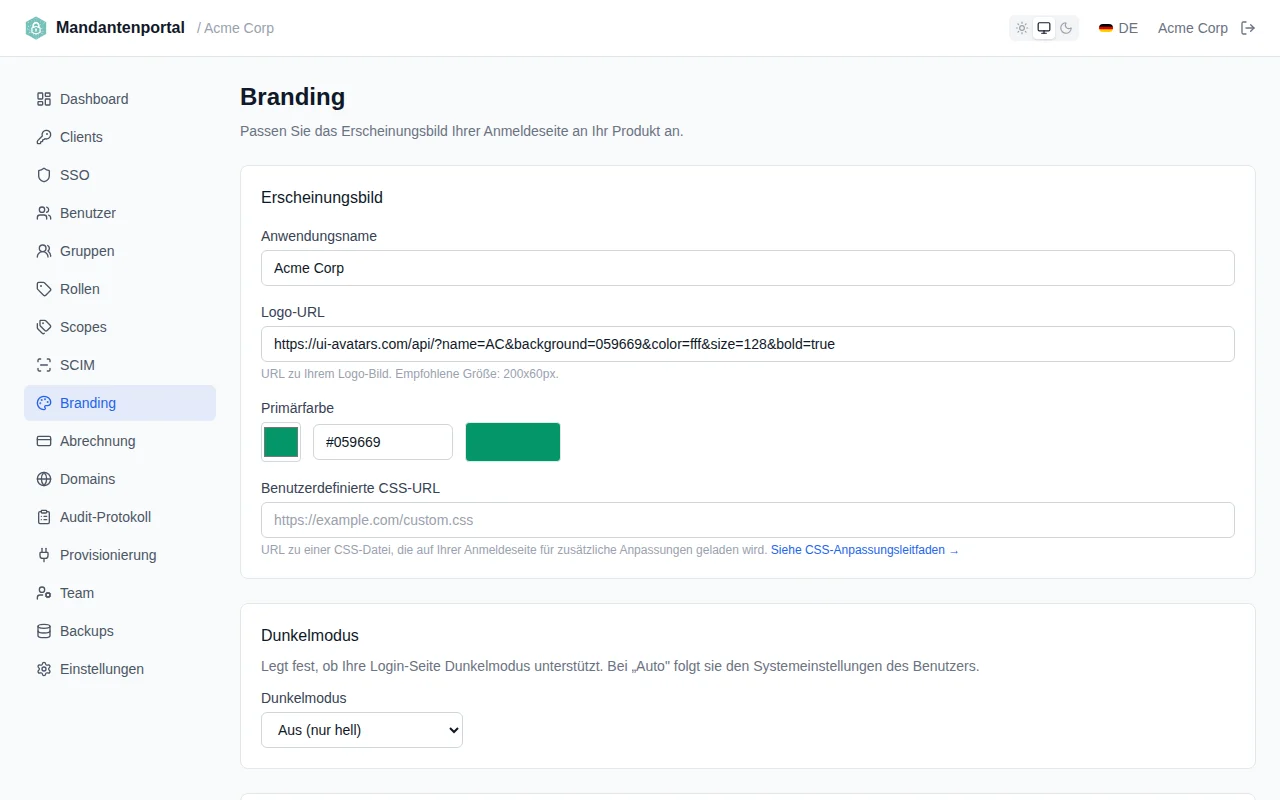Open Abrechnung in the sidebar

pyautogui.click(x=120, y=441)
